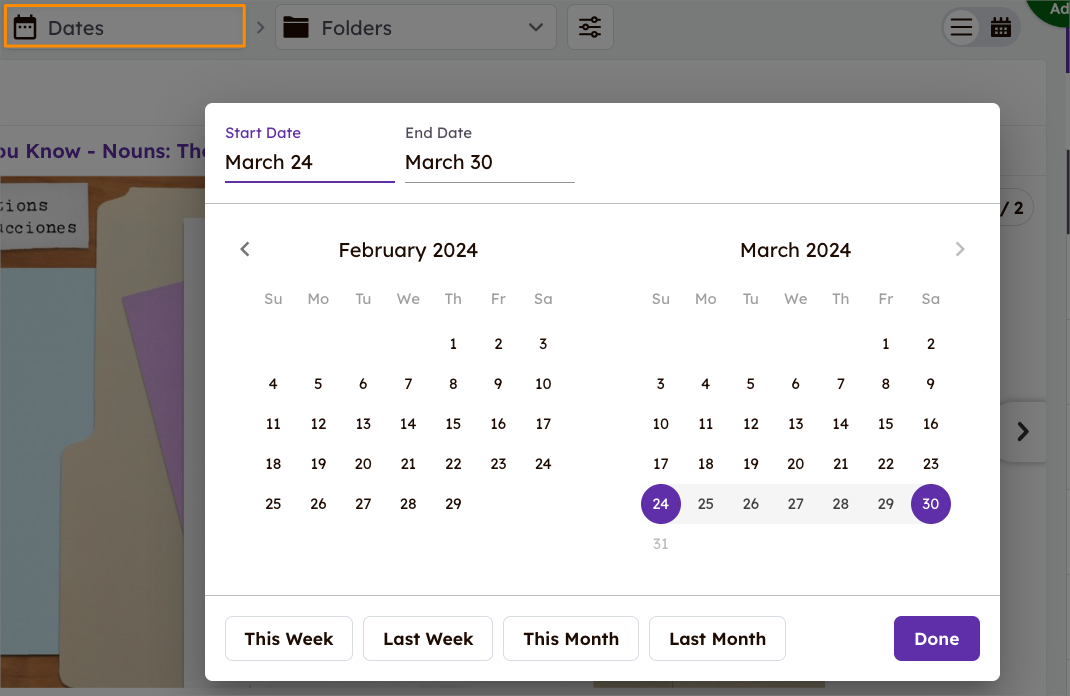Click the February 2024 month heading

(408, 250)
